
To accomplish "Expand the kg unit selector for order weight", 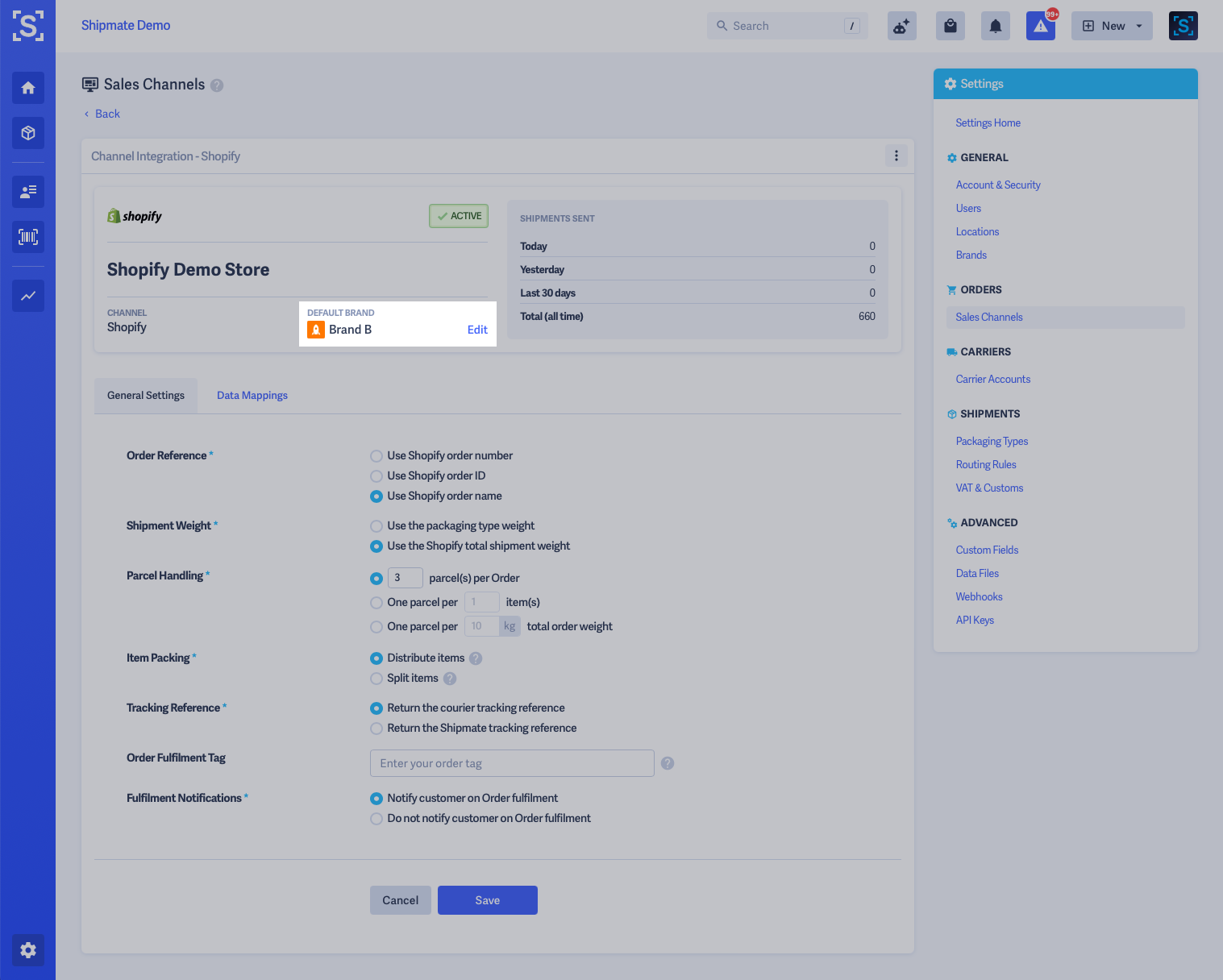I will 510,625.
